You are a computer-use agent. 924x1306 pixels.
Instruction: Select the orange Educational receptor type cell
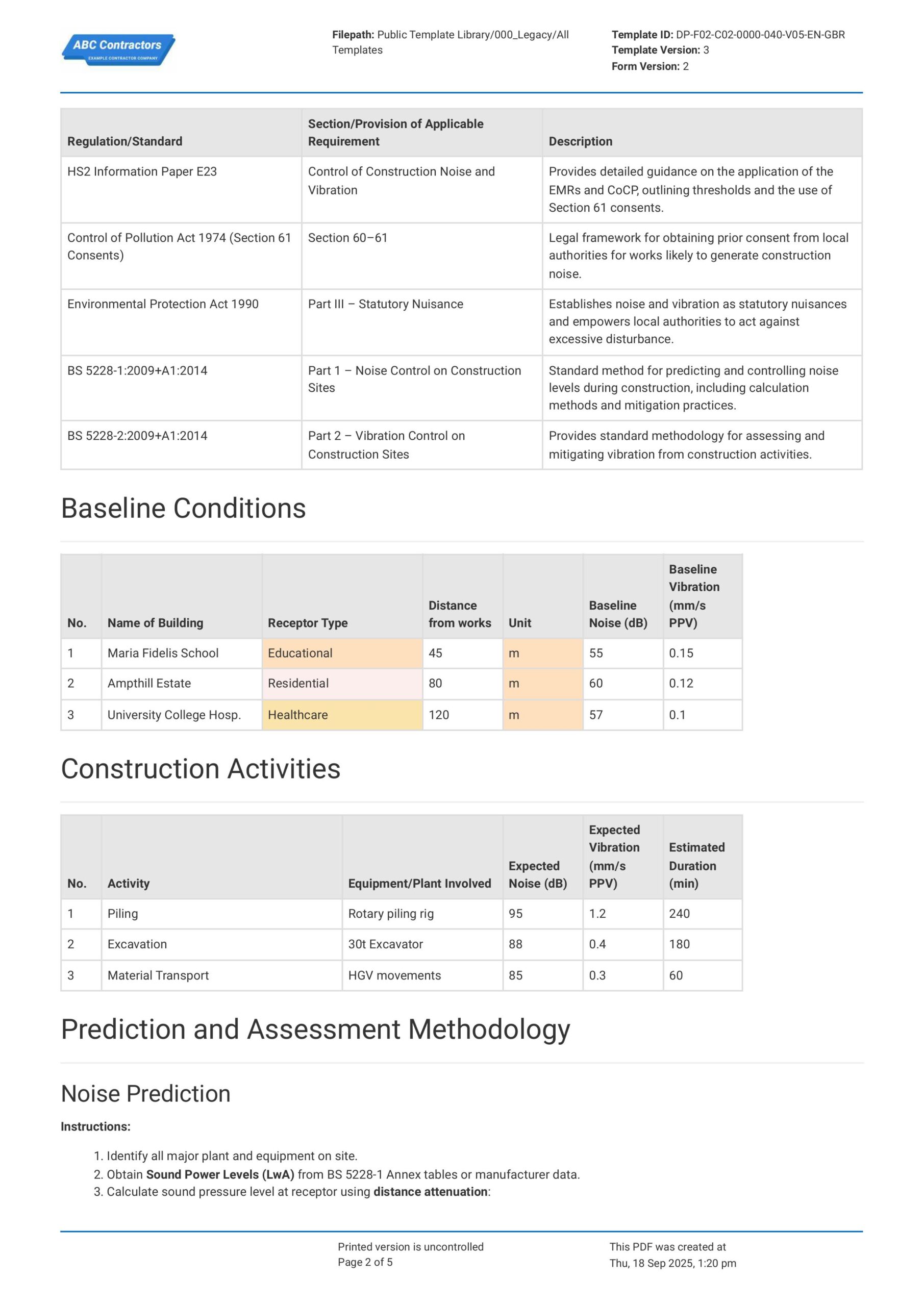[341, 653]
